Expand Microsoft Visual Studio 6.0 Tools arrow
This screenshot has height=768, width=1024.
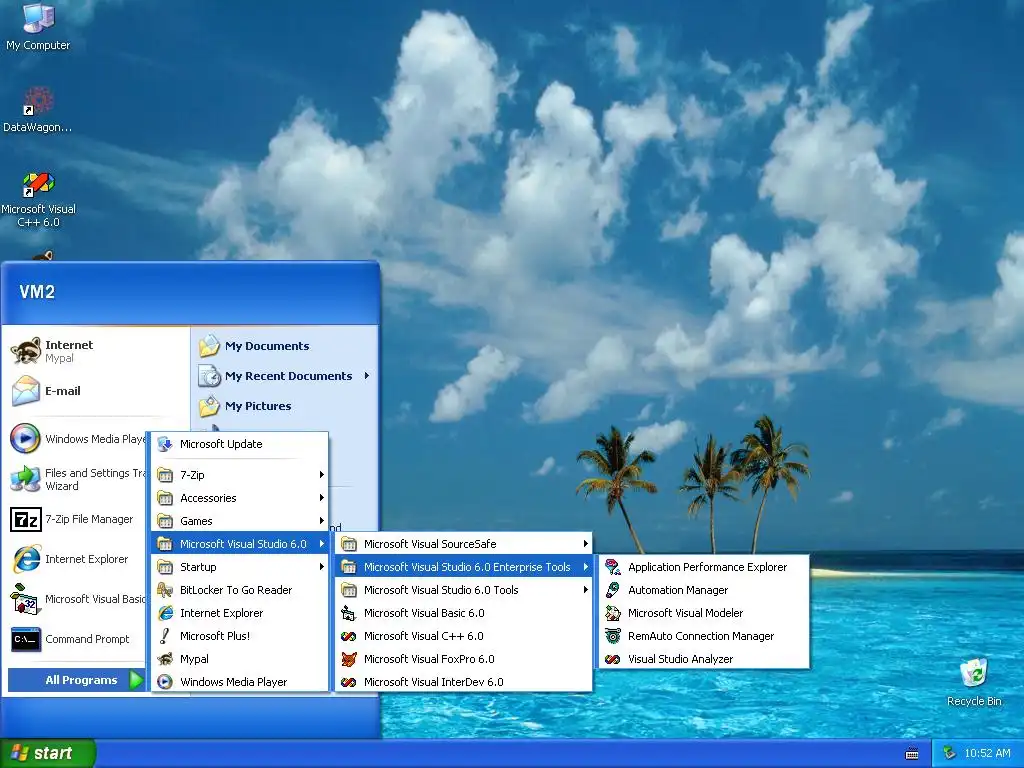pyautogui.click(x=585, y=590)
